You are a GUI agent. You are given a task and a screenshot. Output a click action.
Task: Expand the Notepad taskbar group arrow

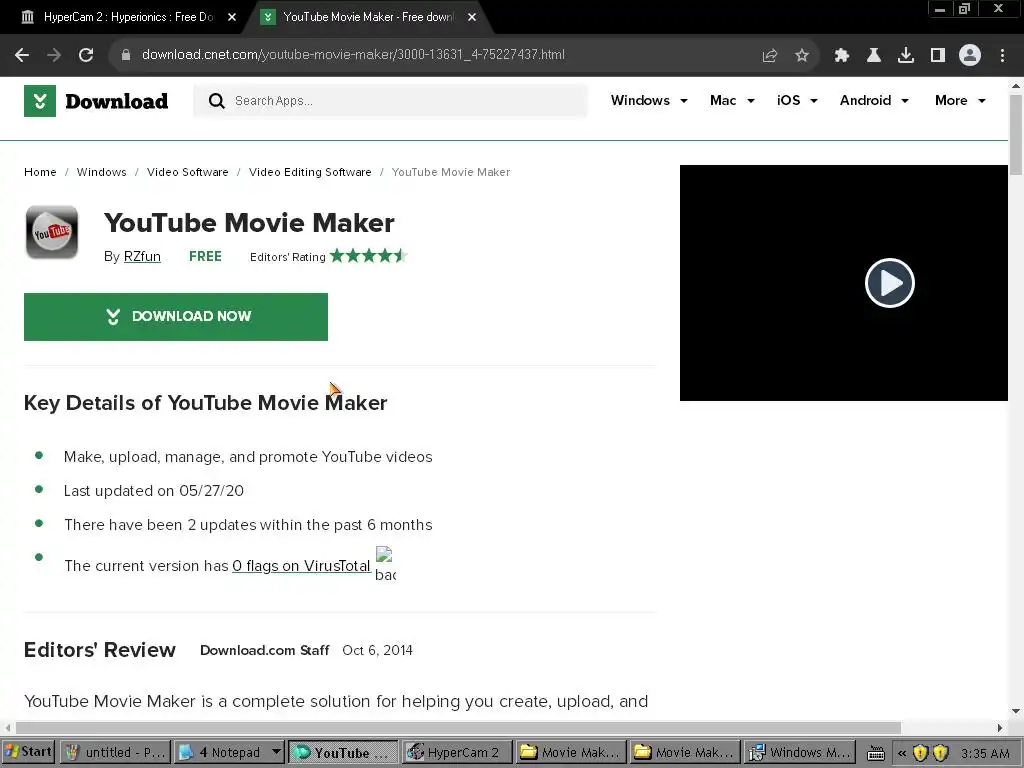(x=276, y=752)
